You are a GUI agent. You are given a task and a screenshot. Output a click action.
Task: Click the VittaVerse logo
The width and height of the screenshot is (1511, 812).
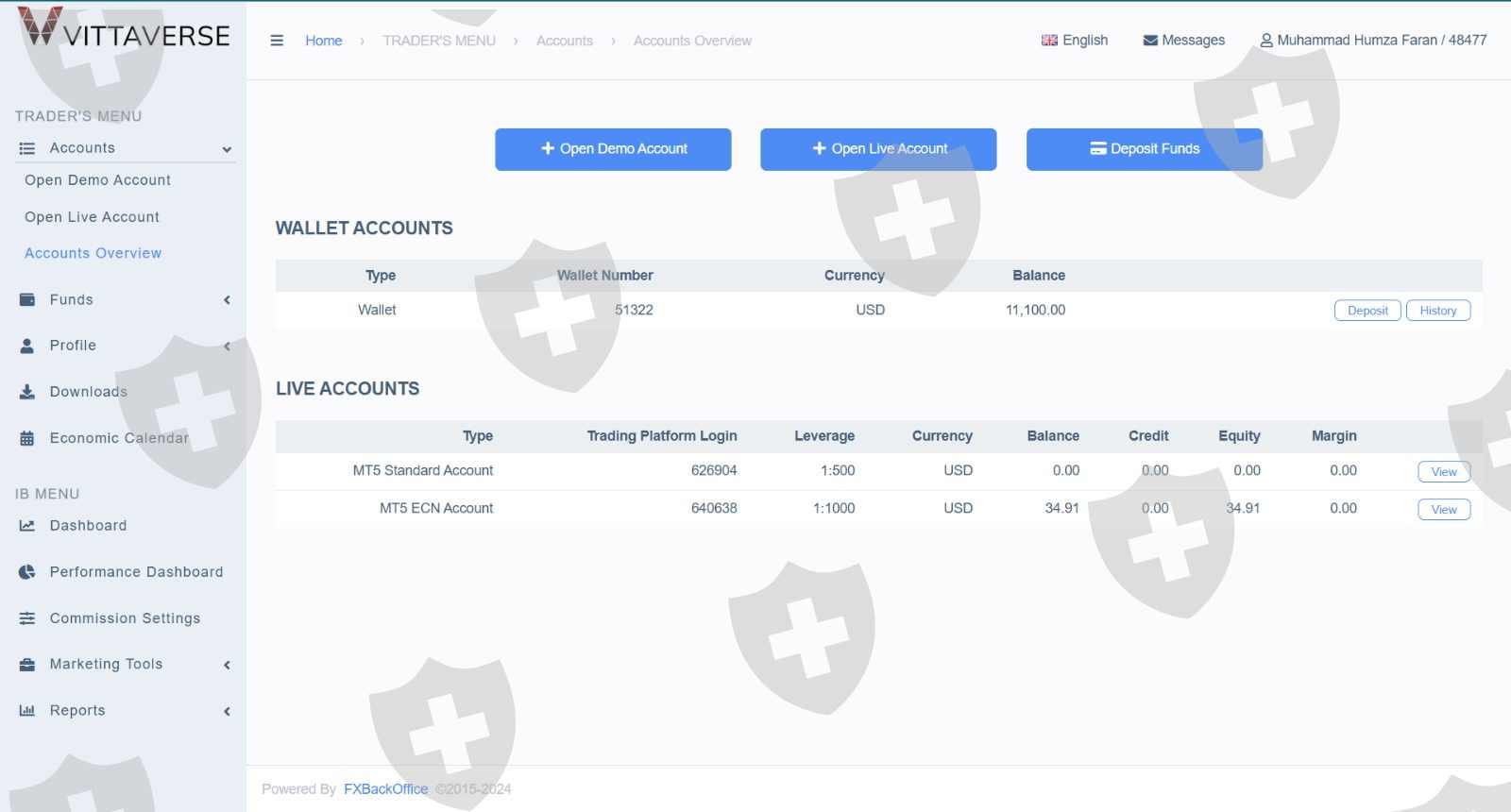pyautogui.click(x=124, y=27)
